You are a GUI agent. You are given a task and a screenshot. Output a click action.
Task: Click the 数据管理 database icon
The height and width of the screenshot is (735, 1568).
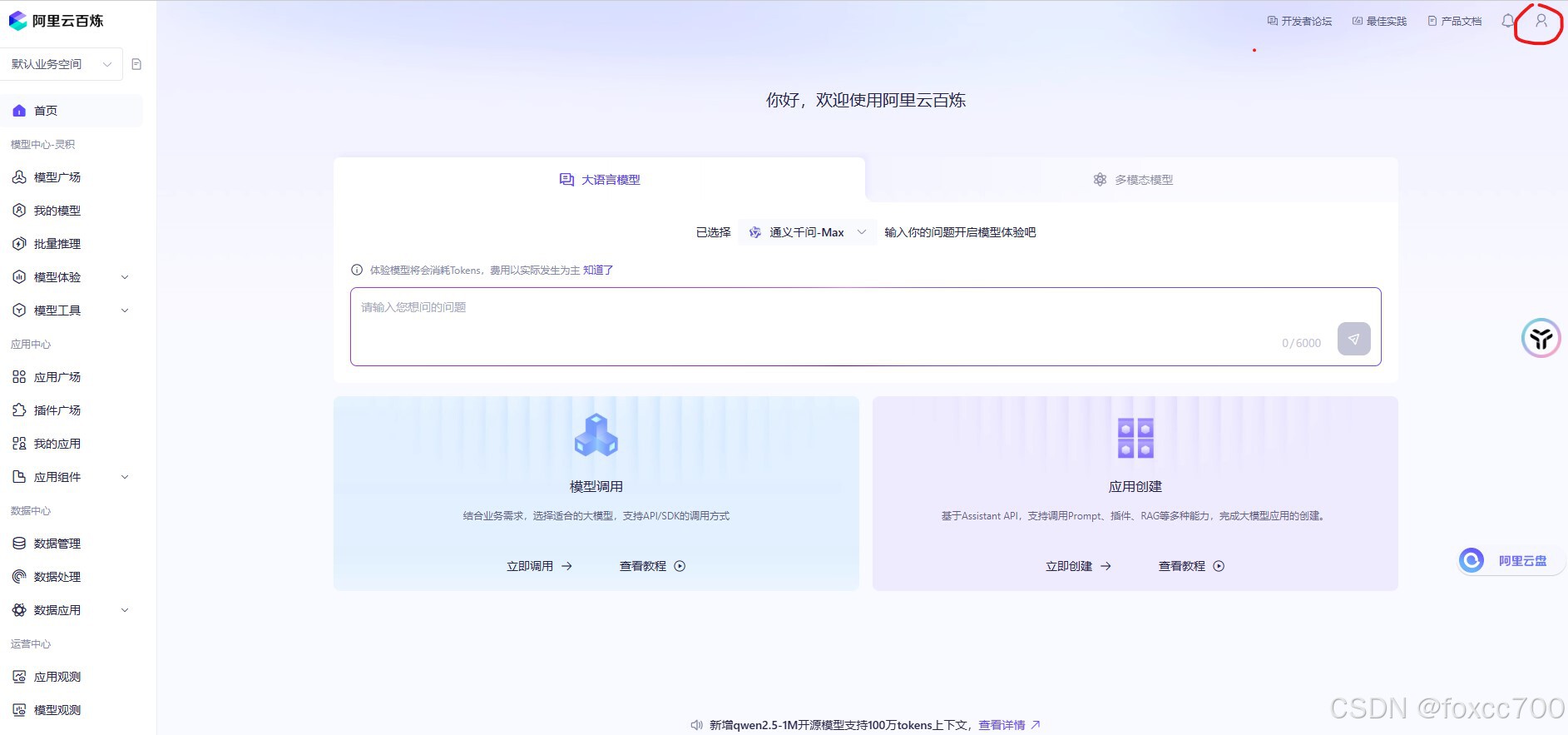click(x=19, y=544)
